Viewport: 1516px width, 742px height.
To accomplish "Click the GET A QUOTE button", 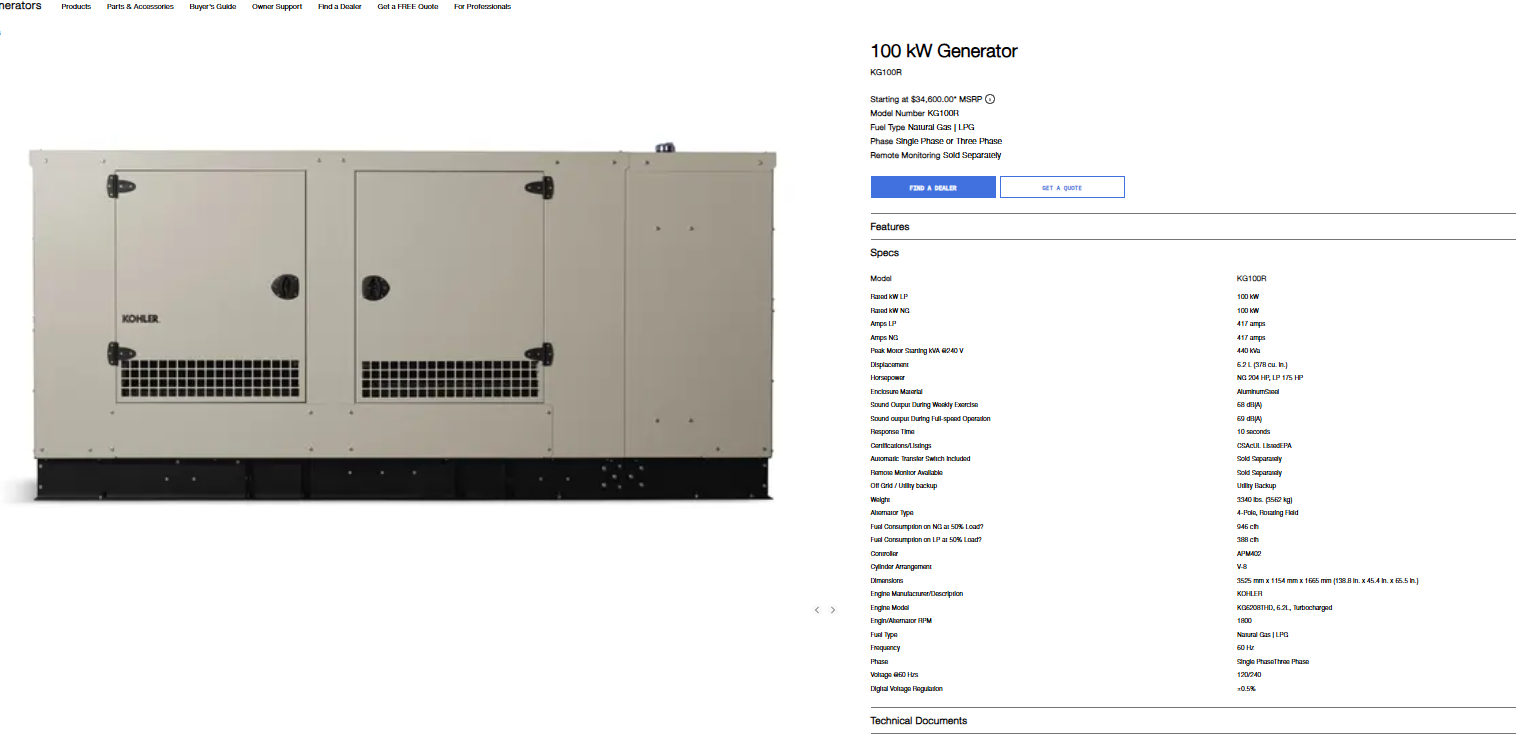I will pos(1062,187).
